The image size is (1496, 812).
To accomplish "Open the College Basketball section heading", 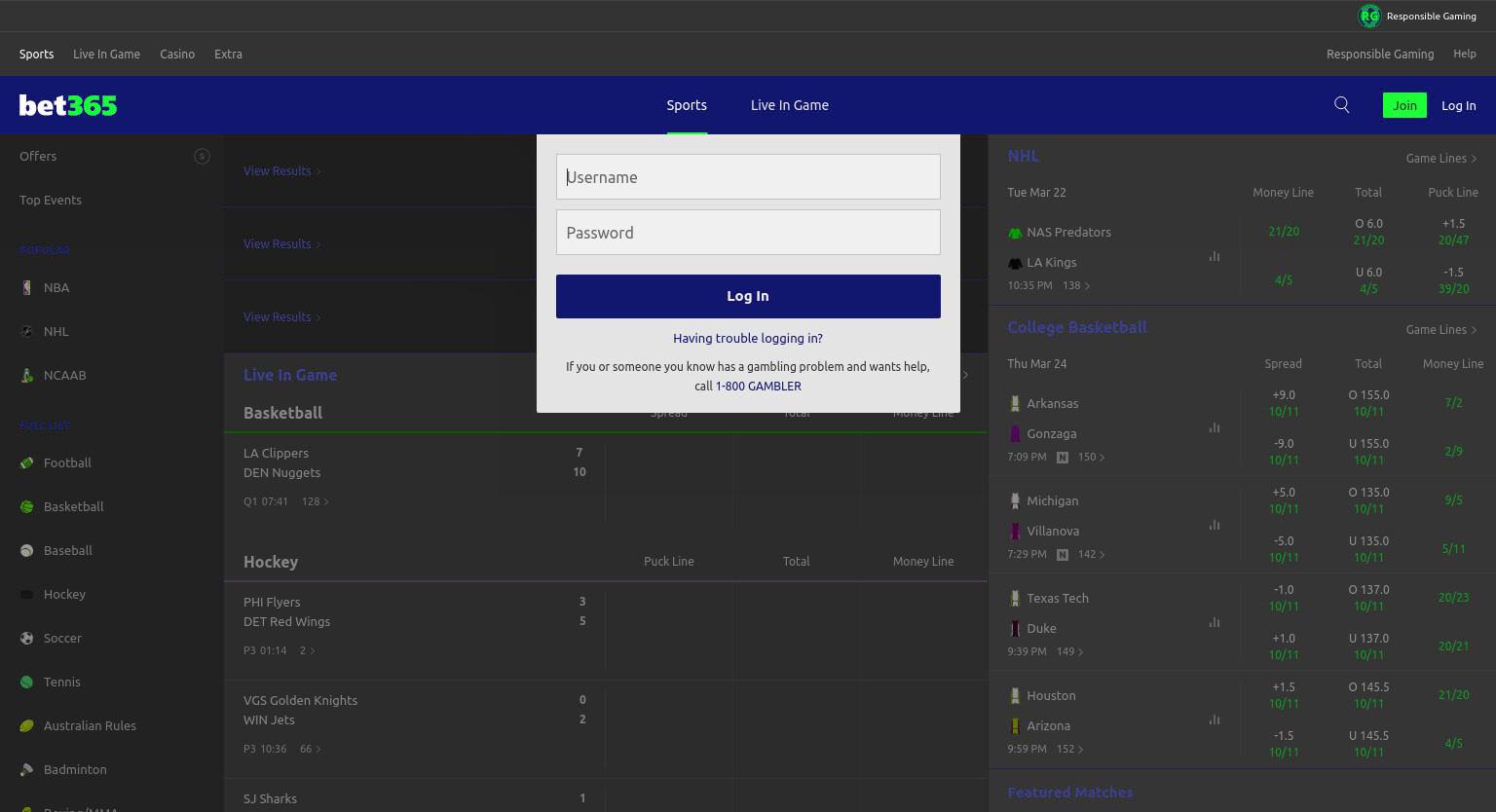I will (x=1077, y=327).
